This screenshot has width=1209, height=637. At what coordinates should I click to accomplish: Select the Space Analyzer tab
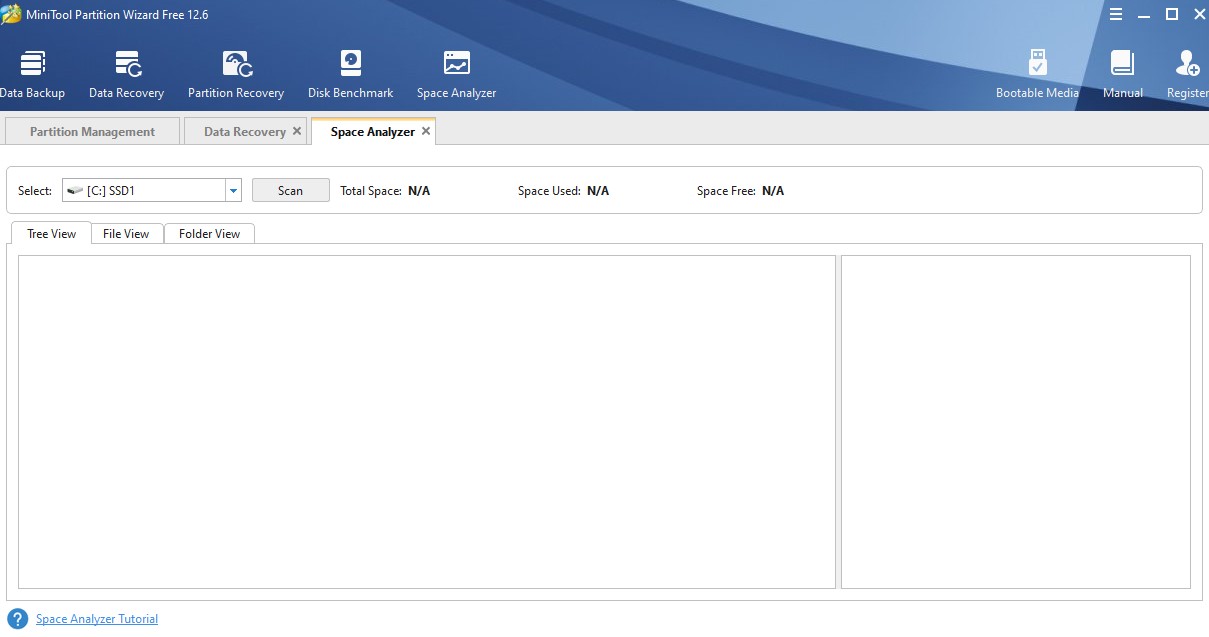coord(372,131)
